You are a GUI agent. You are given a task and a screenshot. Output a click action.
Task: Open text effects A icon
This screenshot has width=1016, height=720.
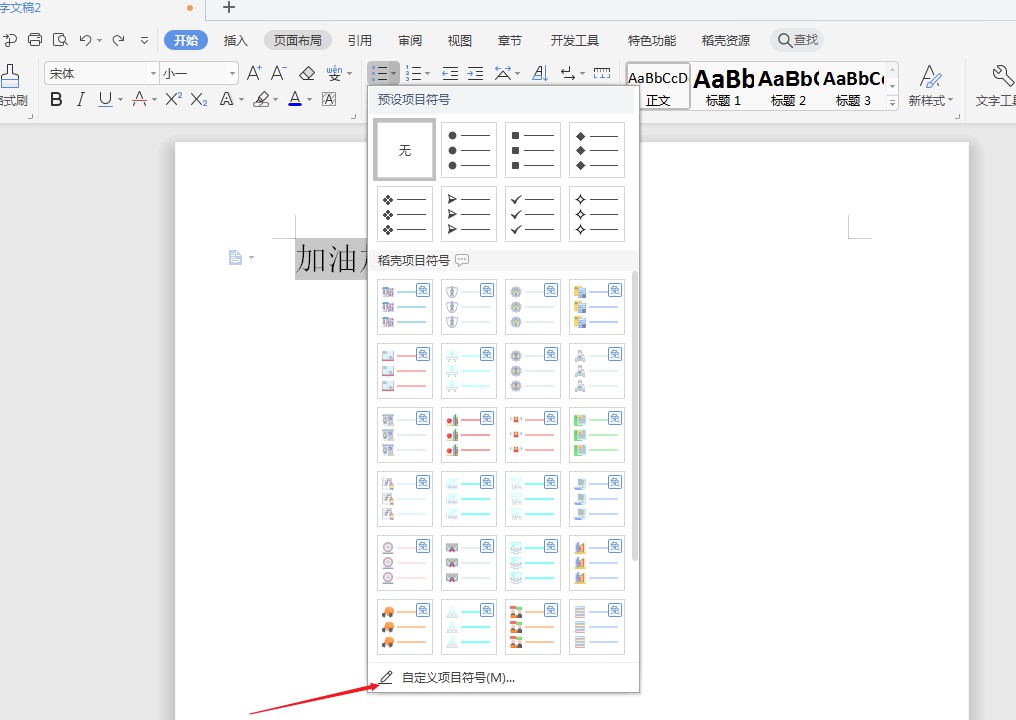(226, 99)
